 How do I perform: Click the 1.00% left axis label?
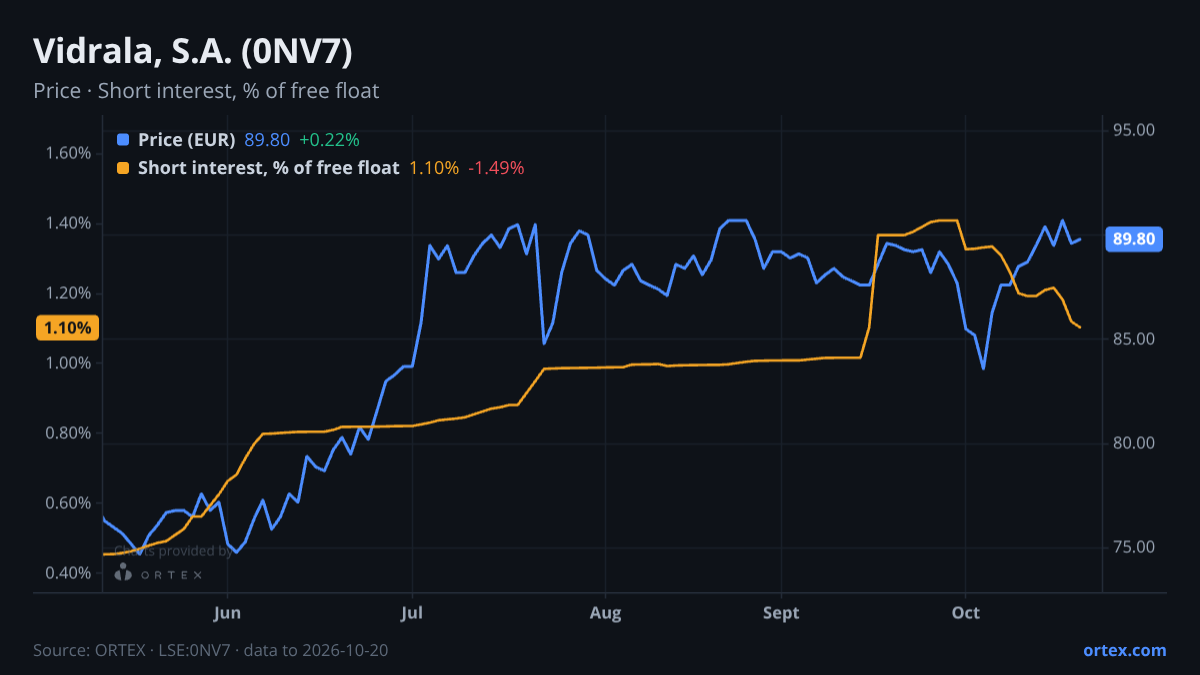[68, 363]
